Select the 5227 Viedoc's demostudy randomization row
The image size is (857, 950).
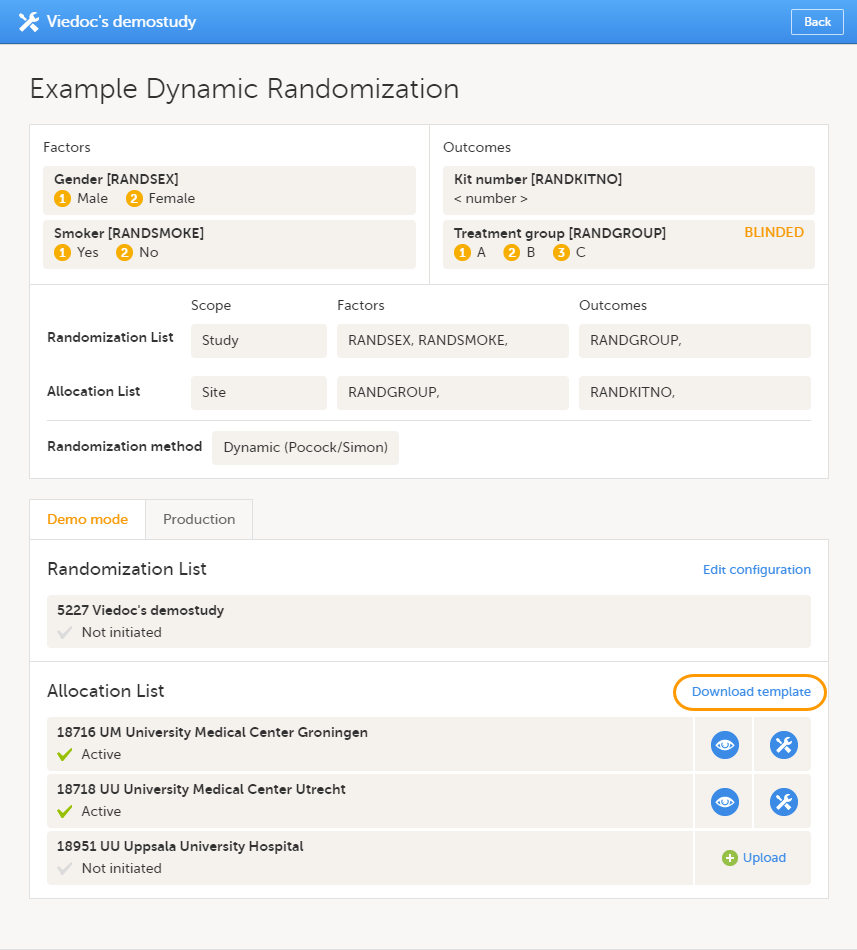coord(428,621)
